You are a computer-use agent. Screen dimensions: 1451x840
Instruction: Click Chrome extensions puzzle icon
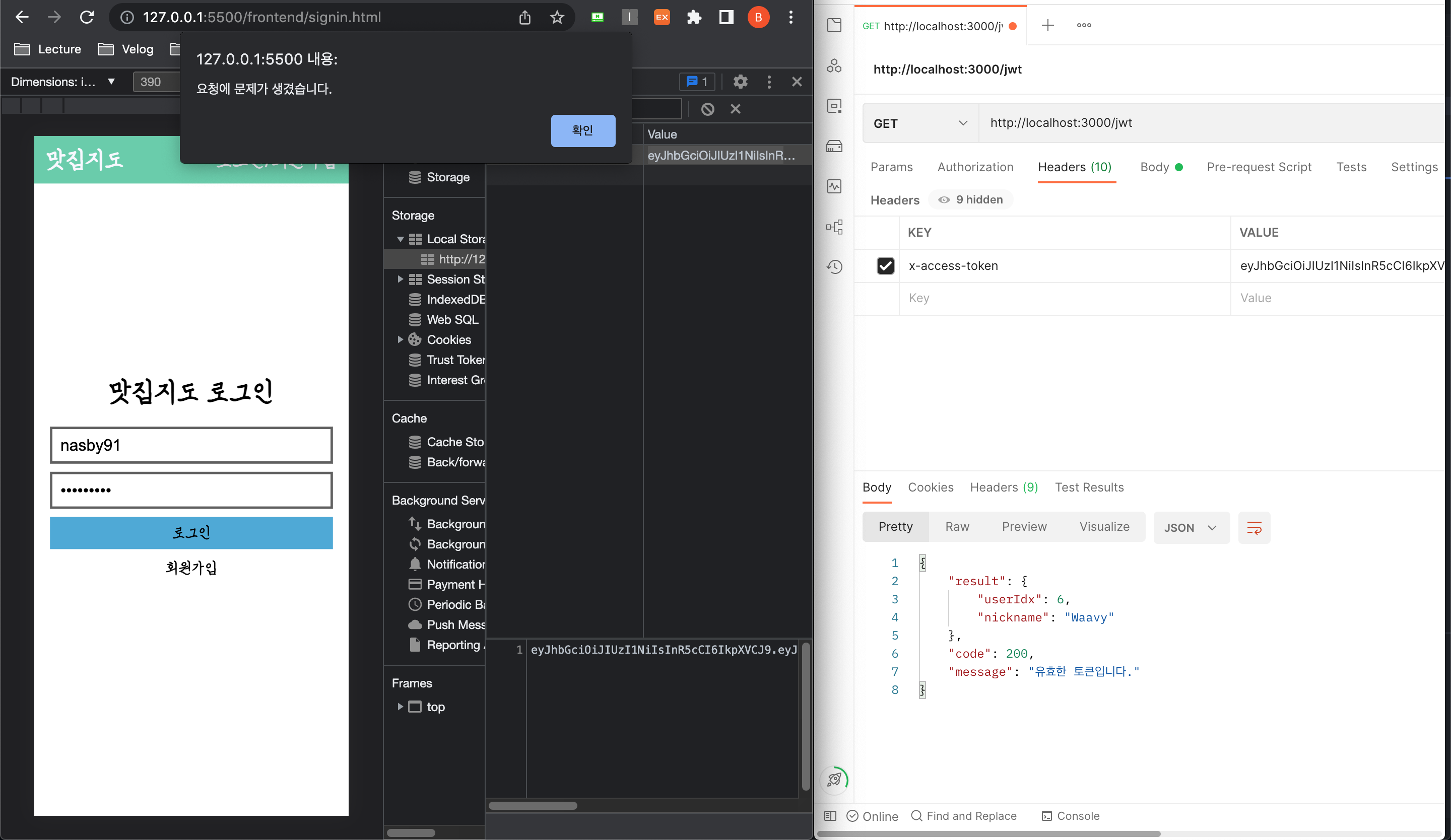(694, 17)
